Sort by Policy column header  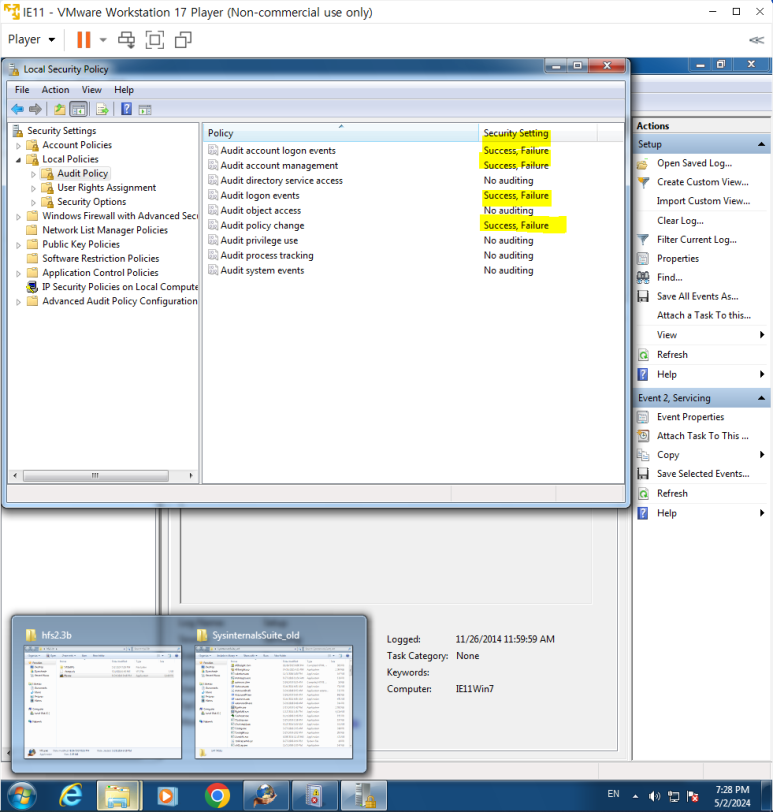341,133
